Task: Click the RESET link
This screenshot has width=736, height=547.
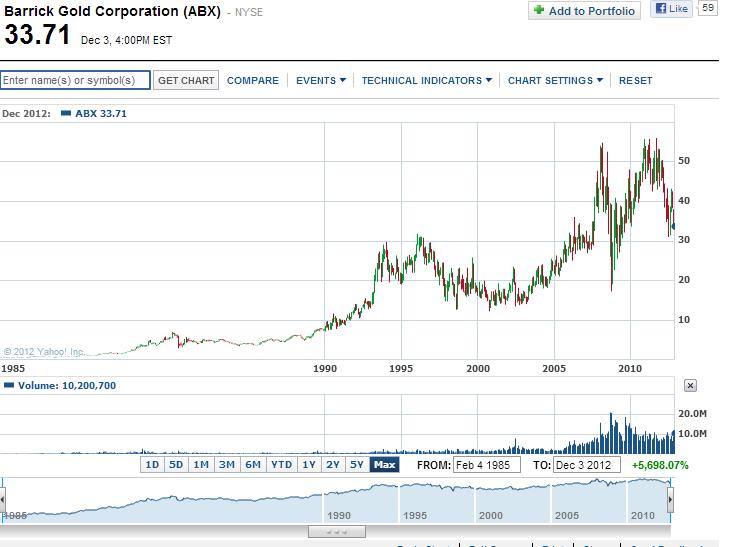Action: pos(635,81)
